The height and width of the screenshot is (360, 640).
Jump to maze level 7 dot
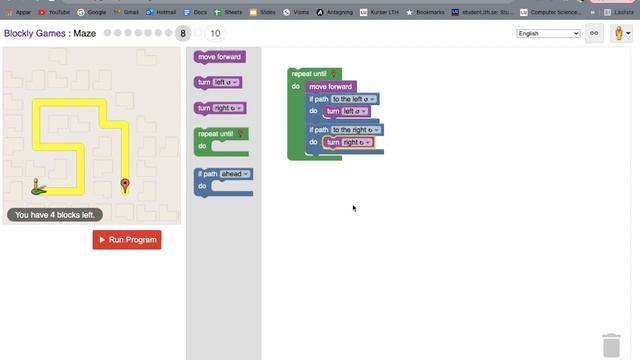tap(168, 33)
